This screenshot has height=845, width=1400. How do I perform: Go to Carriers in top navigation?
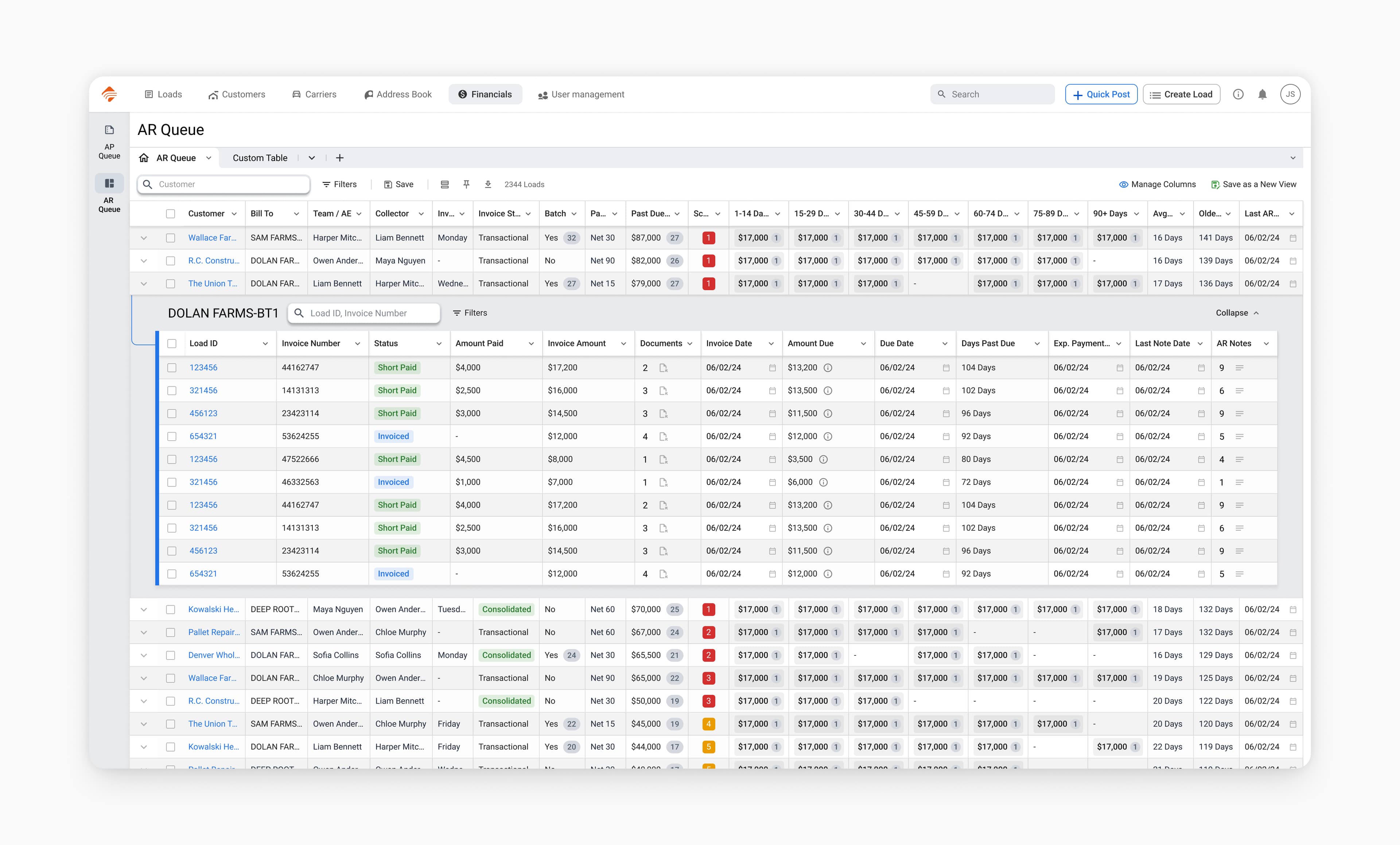tap(314, 94)
